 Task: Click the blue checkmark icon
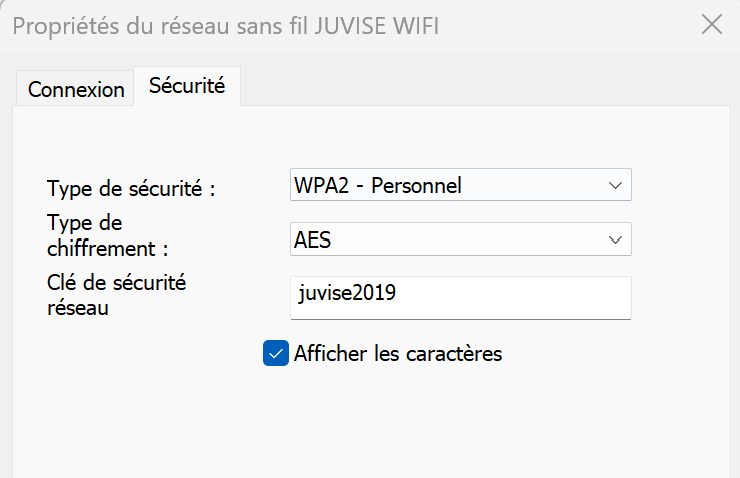pos(275,353)
